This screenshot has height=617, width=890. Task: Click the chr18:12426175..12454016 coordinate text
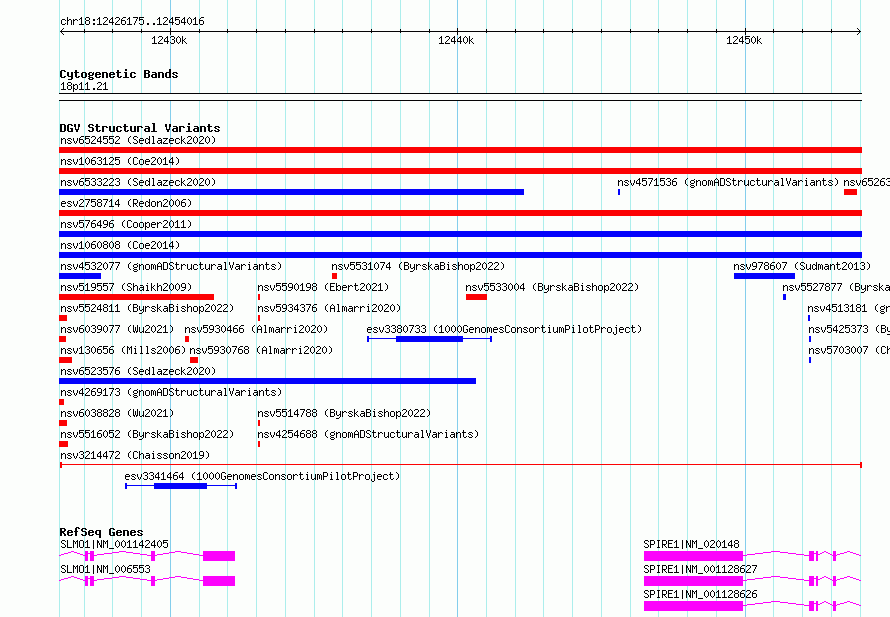click(132, 22)
